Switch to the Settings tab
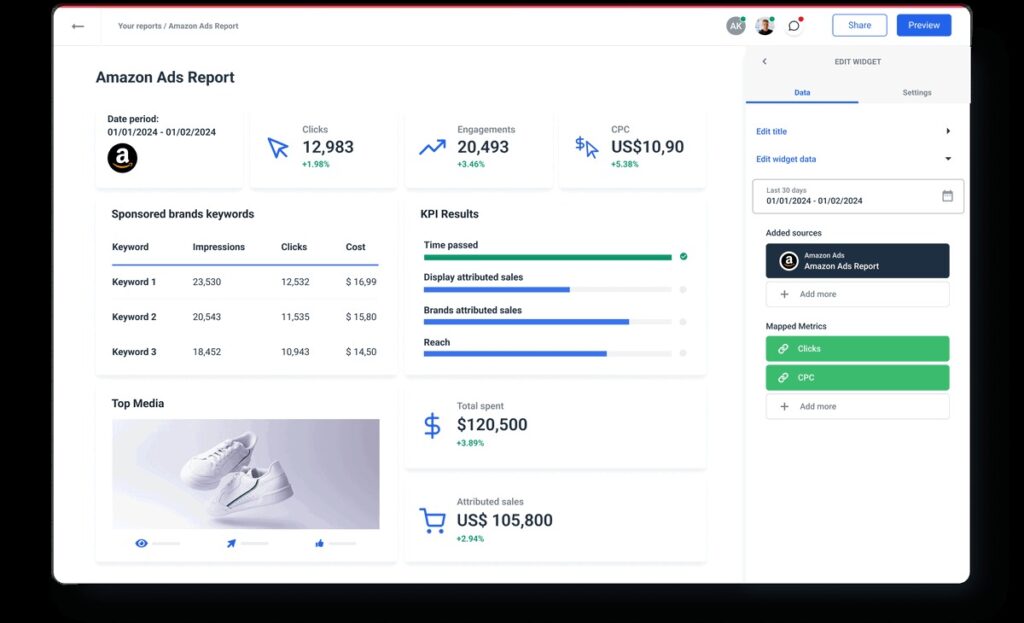This screenshot has height=623, width=1024. click(x=917, y=93)
